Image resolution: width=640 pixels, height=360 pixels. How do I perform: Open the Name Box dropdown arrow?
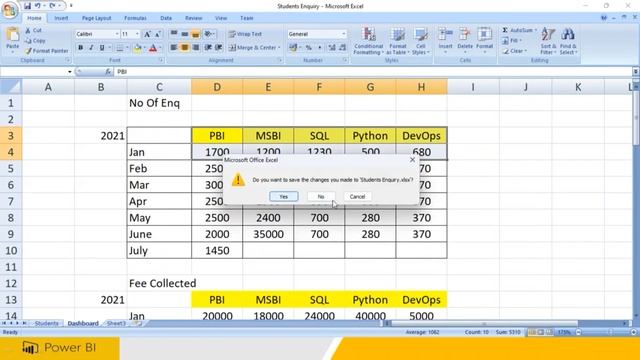tap(70, 72)
